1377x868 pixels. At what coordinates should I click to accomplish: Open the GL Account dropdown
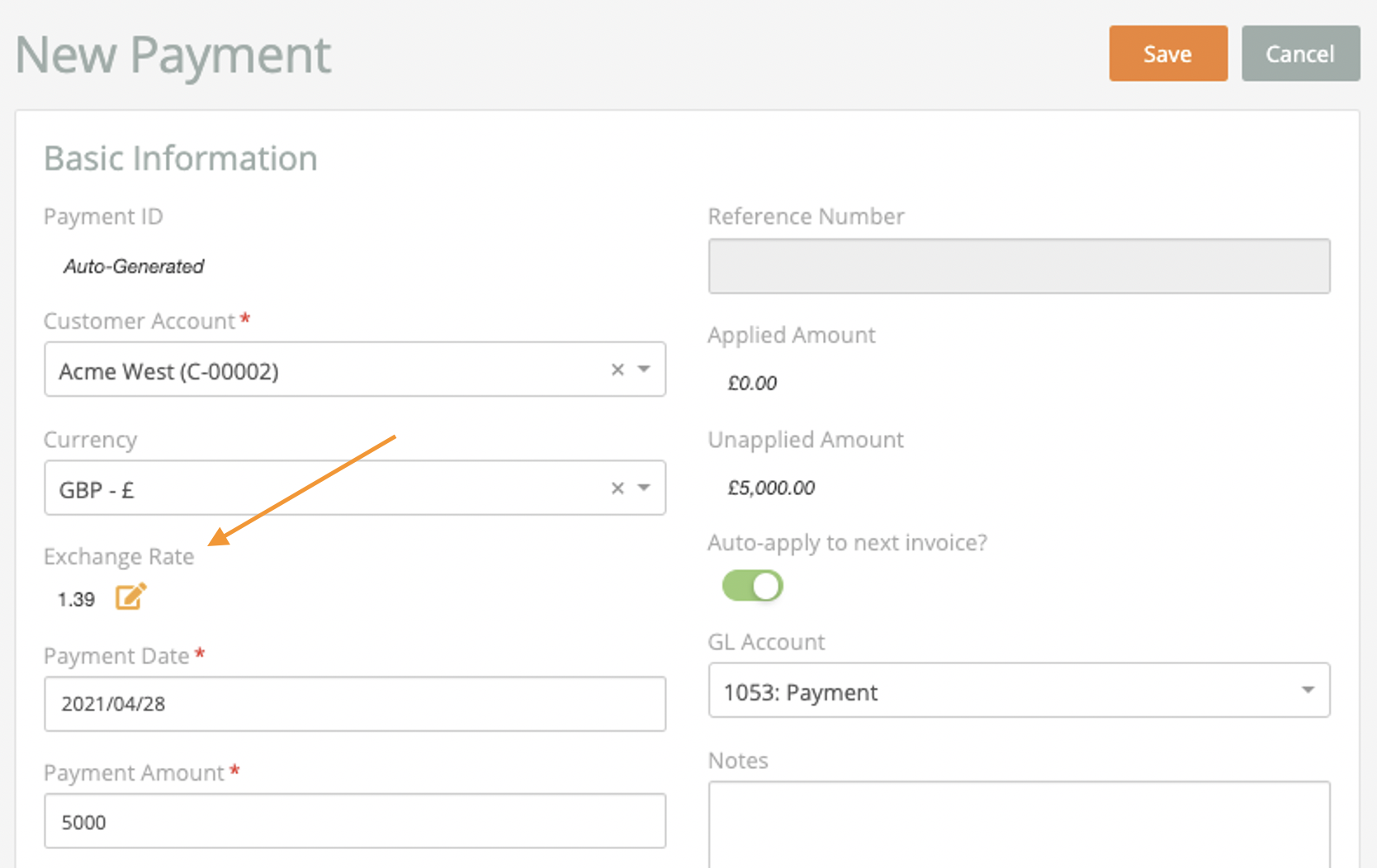pyautogui.click(x=1019, y=691)
